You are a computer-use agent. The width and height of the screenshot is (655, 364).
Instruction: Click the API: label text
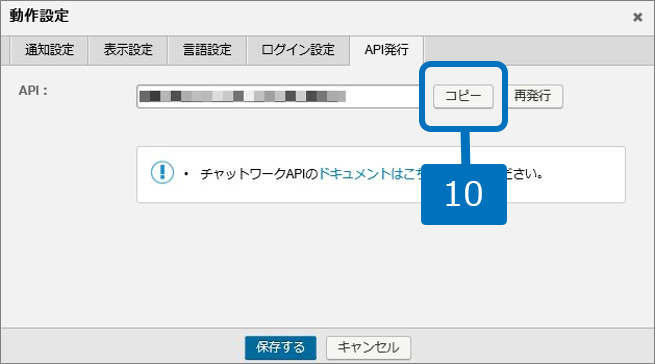click(x=33, y=90)
